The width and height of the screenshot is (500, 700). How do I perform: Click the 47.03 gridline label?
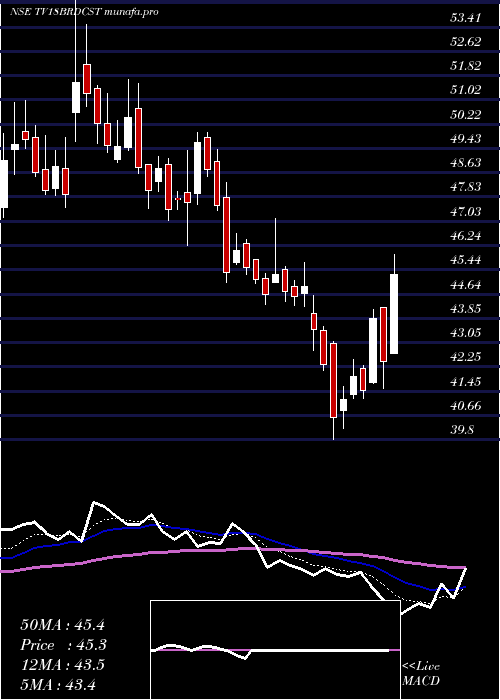click(x=465, y=212)
